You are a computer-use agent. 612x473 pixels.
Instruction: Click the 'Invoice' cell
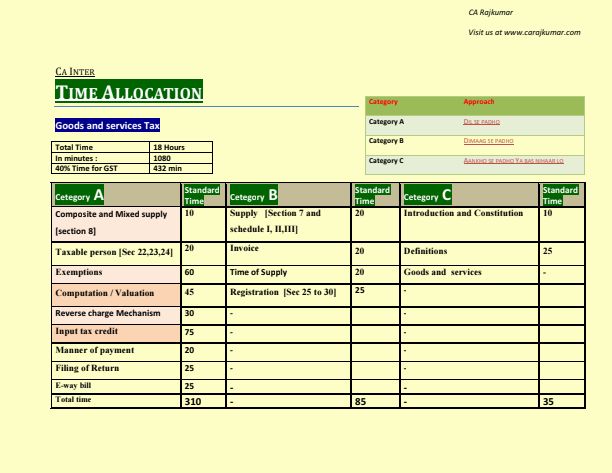[x=288, y=254]
